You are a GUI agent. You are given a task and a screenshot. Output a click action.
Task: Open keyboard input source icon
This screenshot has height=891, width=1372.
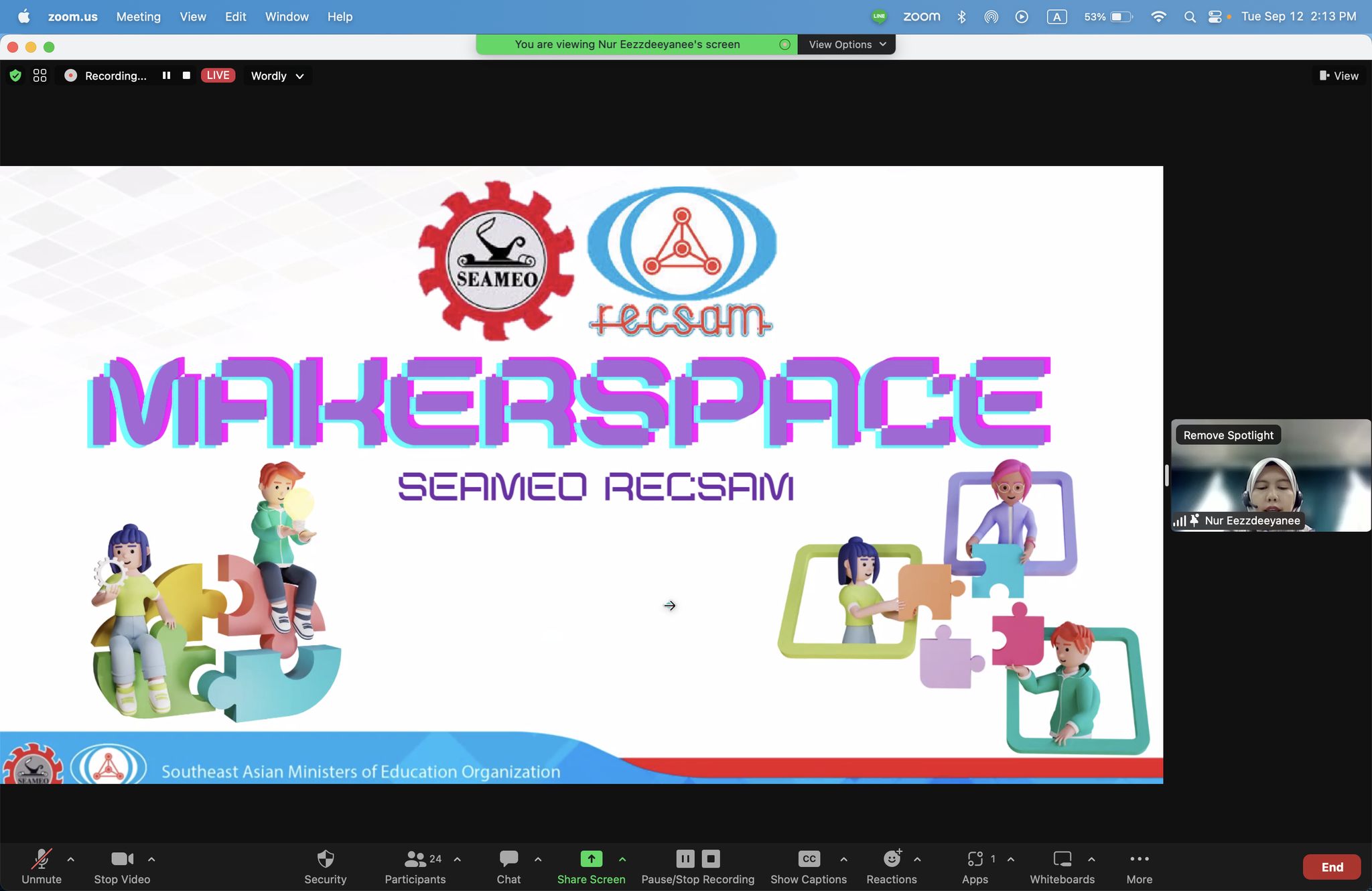tap(1056, 17)
